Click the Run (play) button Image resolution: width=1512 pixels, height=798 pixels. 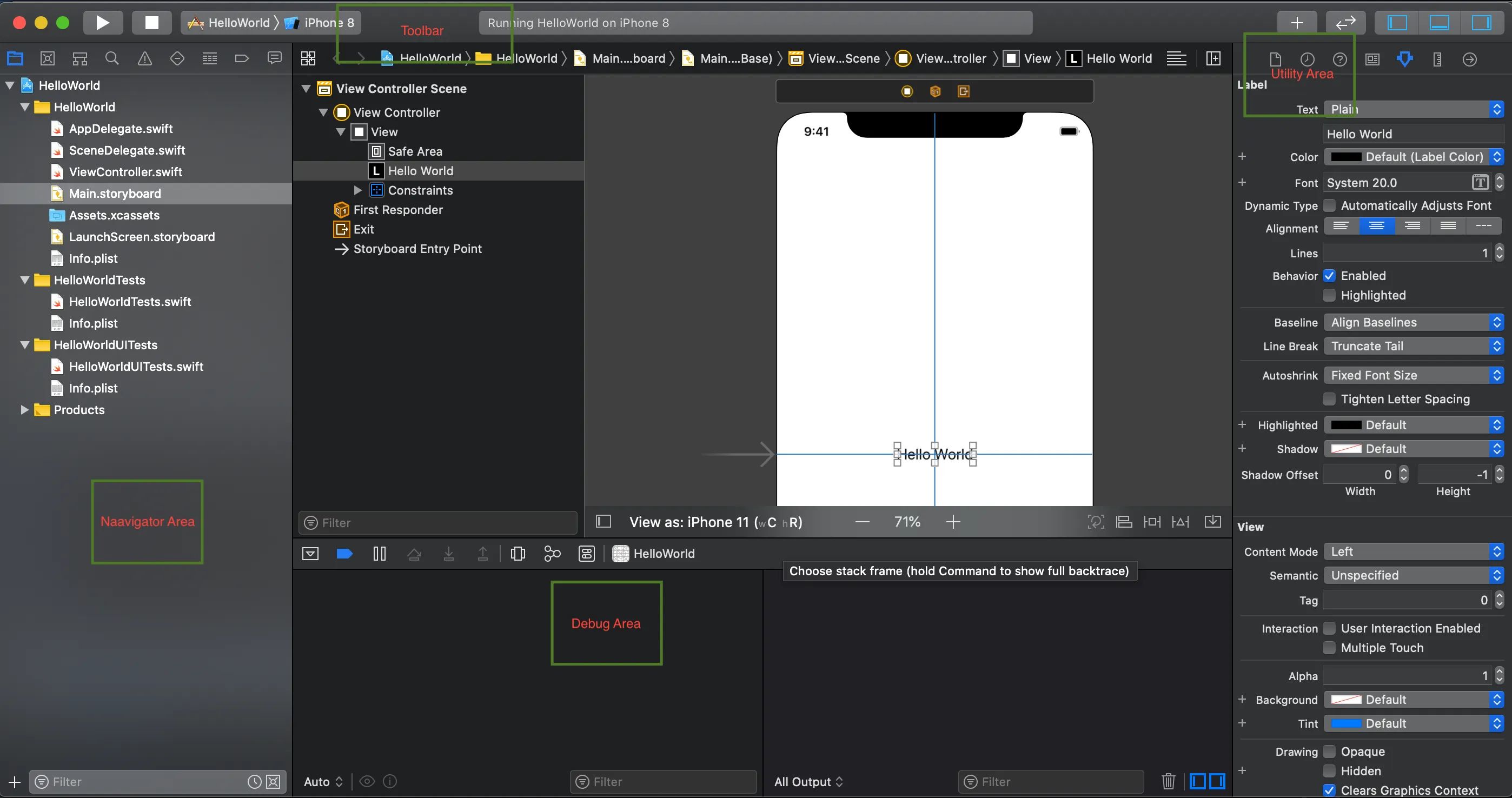click(103, 23)
